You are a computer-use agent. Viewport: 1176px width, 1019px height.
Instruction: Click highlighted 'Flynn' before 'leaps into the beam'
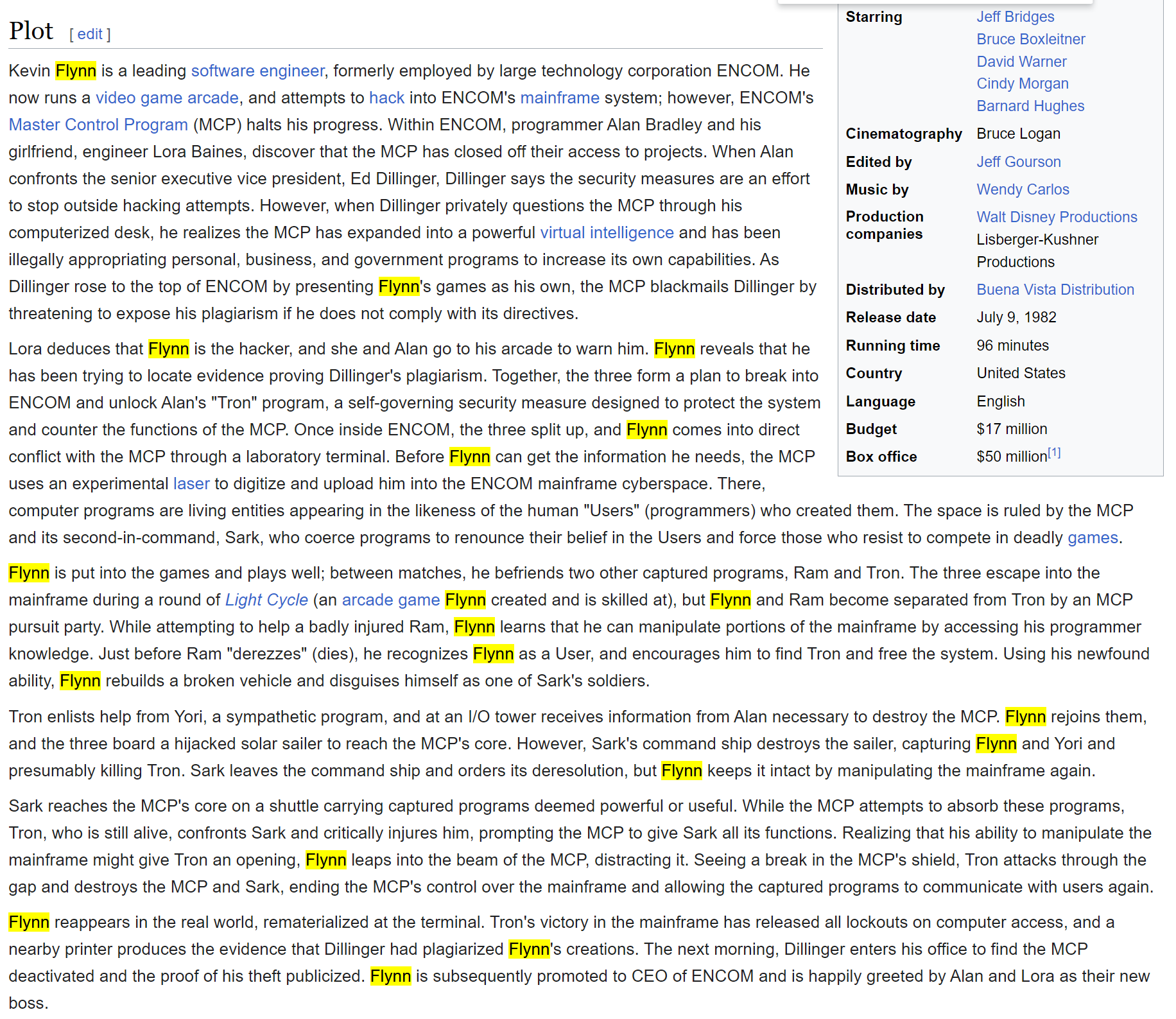click(x=326, y=860)
